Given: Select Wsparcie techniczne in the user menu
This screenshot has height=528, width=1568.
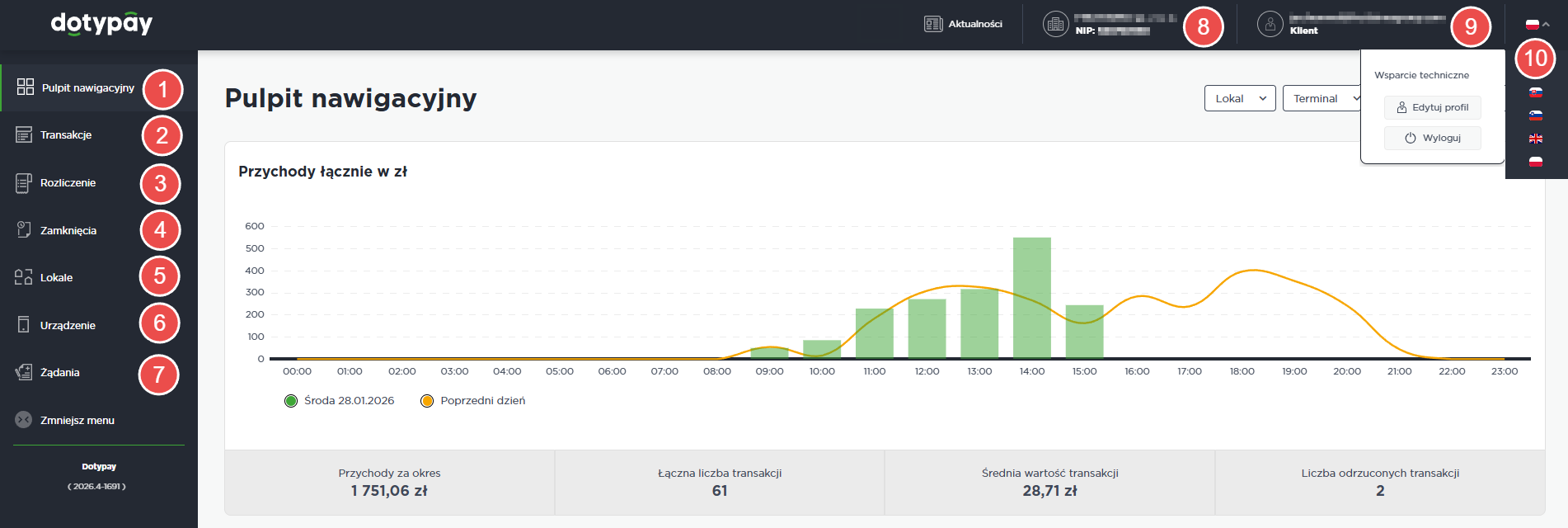Looking at the screenshot, I should [x=1421, y=75].
